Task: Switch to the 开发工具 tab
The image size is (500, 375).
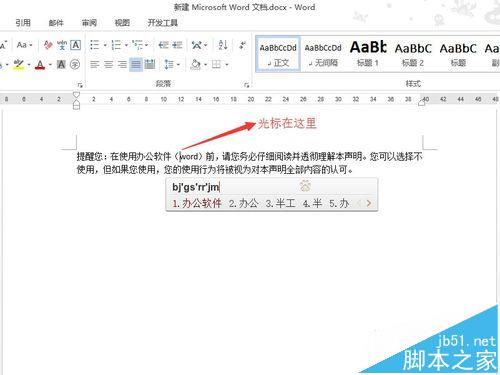Action: [x=163, y=23]
